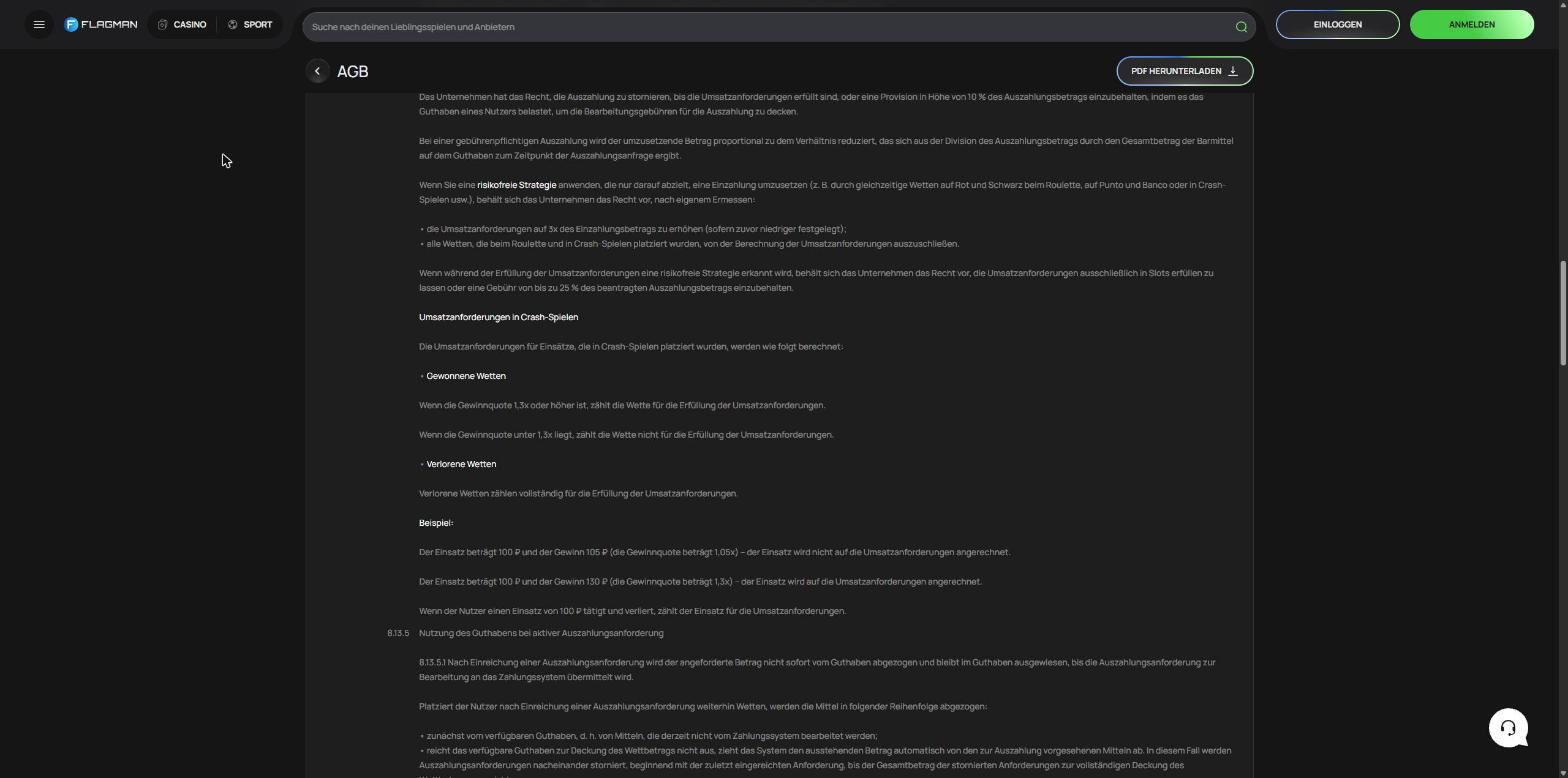Click the search magnifier icon
This screenshot has width=1568, height=778.
1241,27
